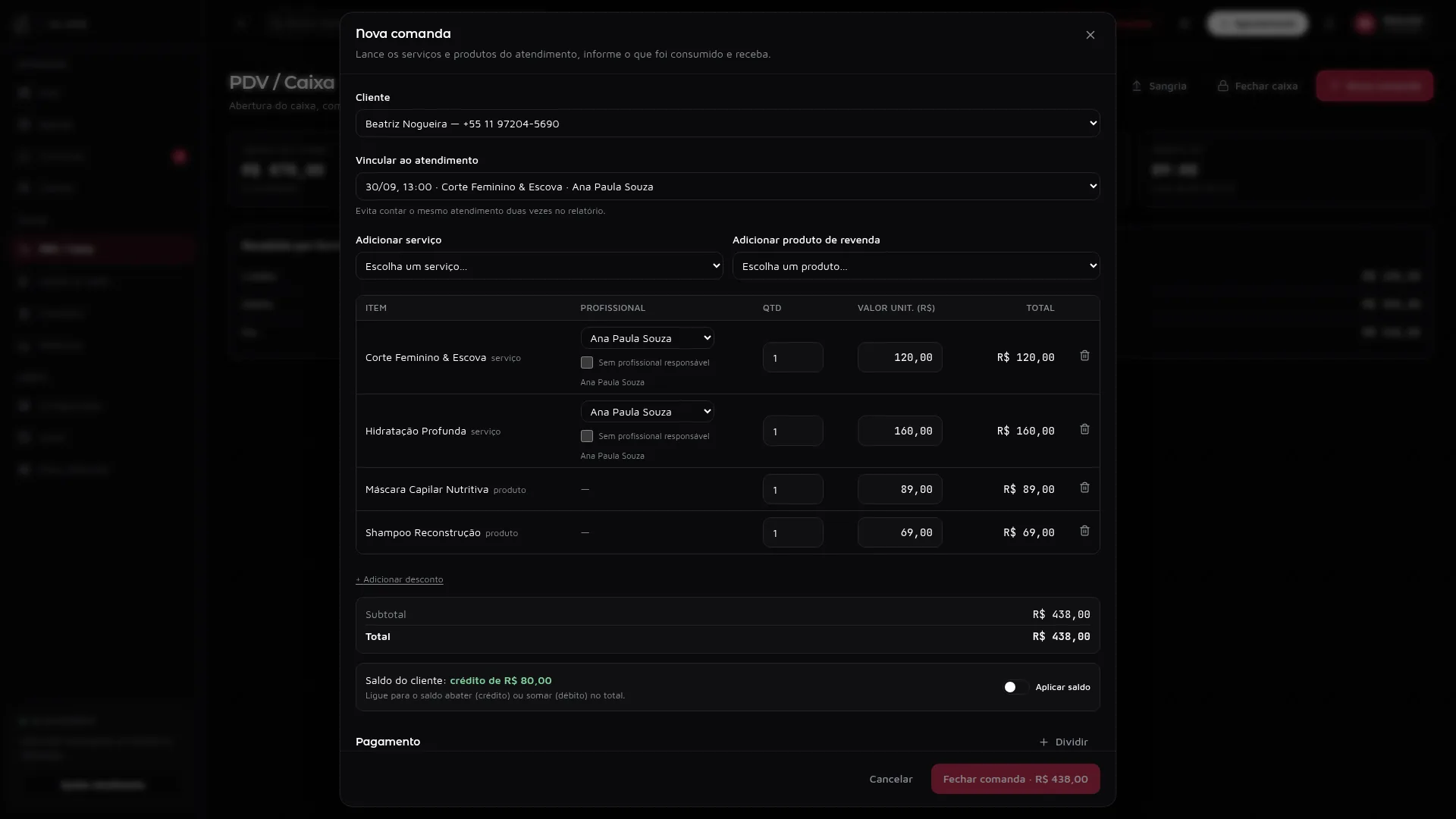
Task: Edit the 120,00 unit value field
Action: tap(899, 357)
